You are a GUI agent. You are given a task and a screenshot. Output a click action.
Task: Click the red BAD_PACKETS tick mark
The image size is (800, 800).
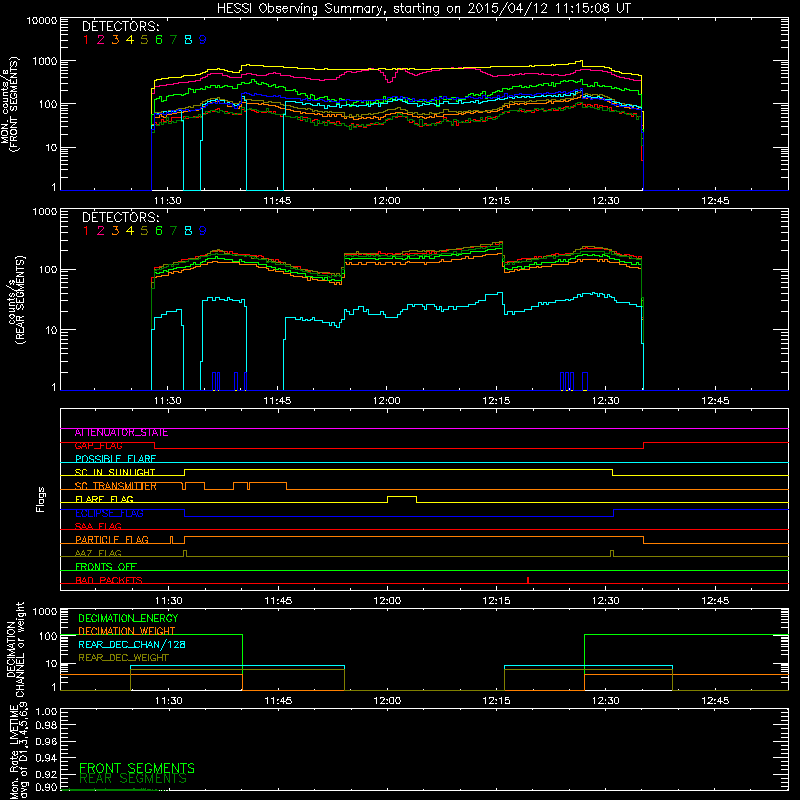point(528,580)
